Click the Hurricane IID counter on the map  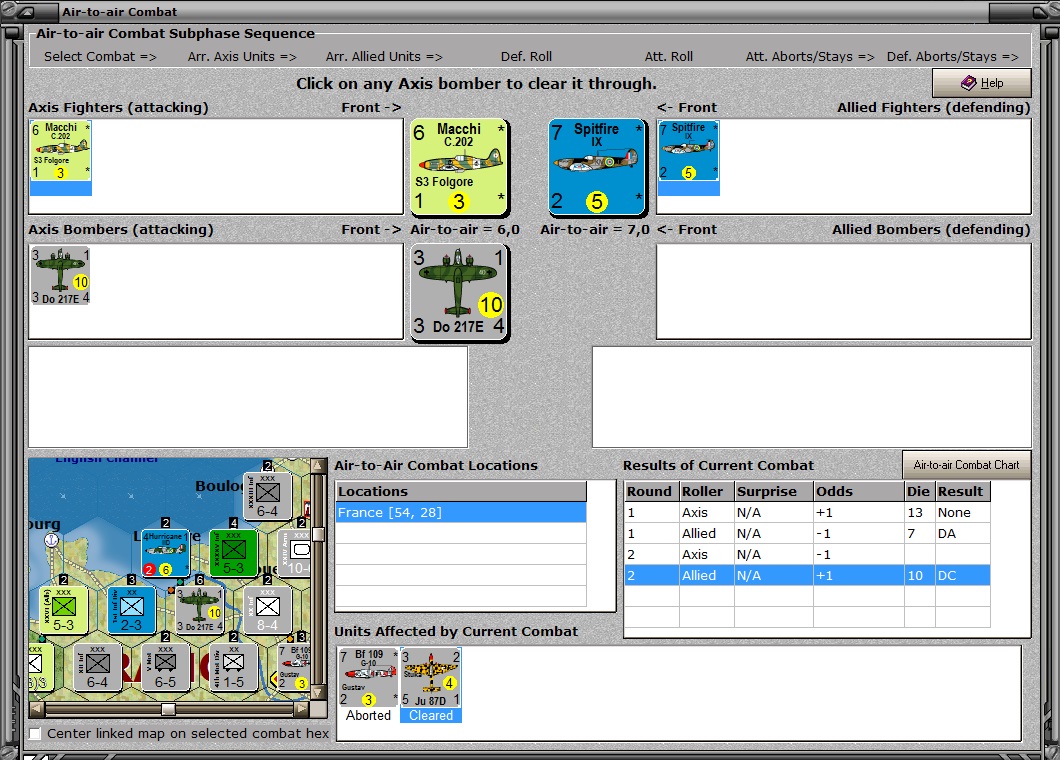(165, 553)
